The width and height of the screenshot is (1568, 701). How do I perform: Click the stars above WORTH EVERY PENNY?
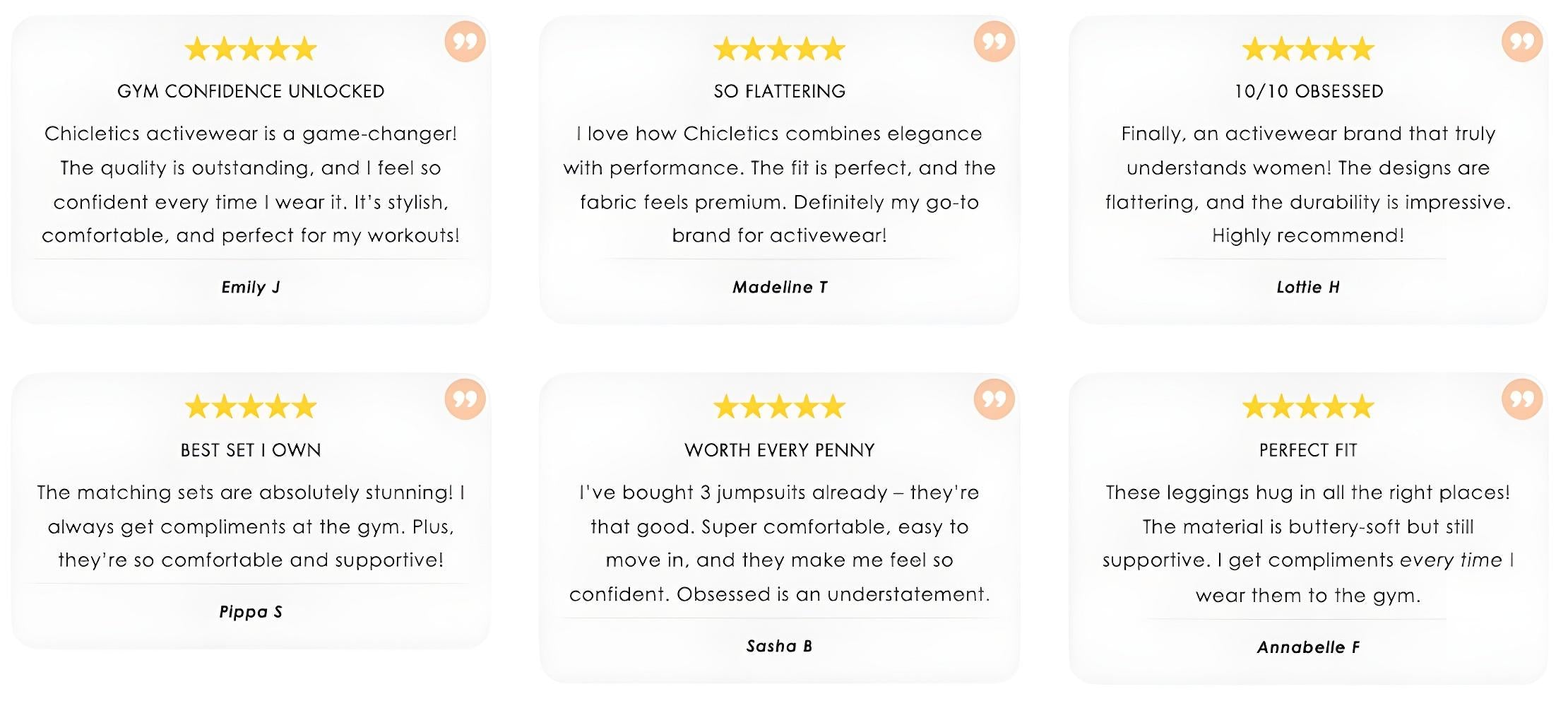tap(780, 407)
